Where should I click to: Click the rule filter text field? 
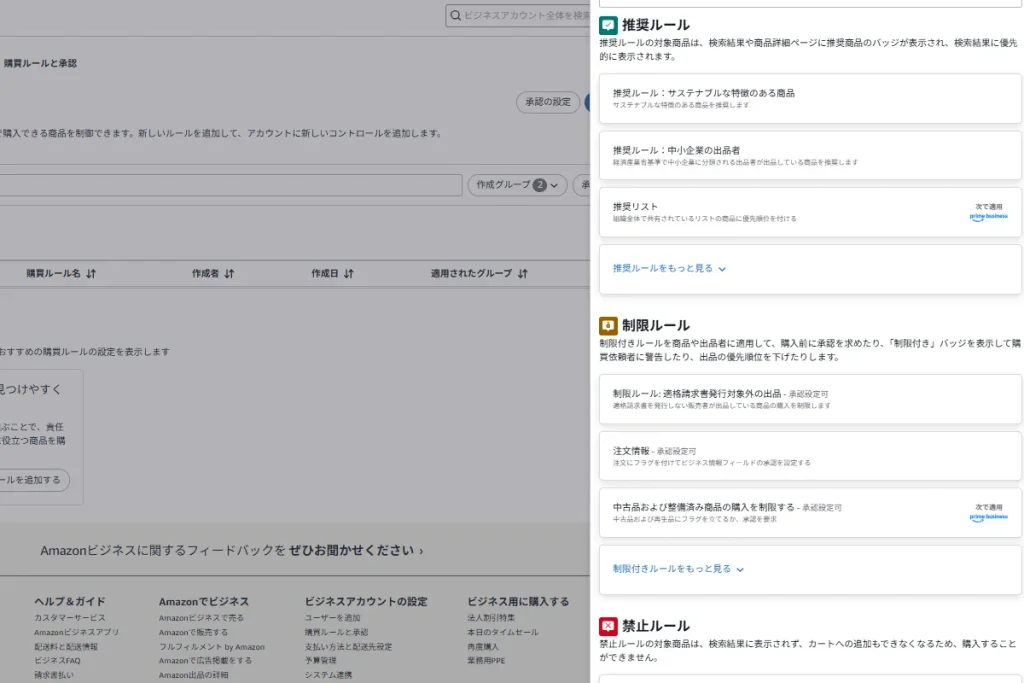pos(231,185)
